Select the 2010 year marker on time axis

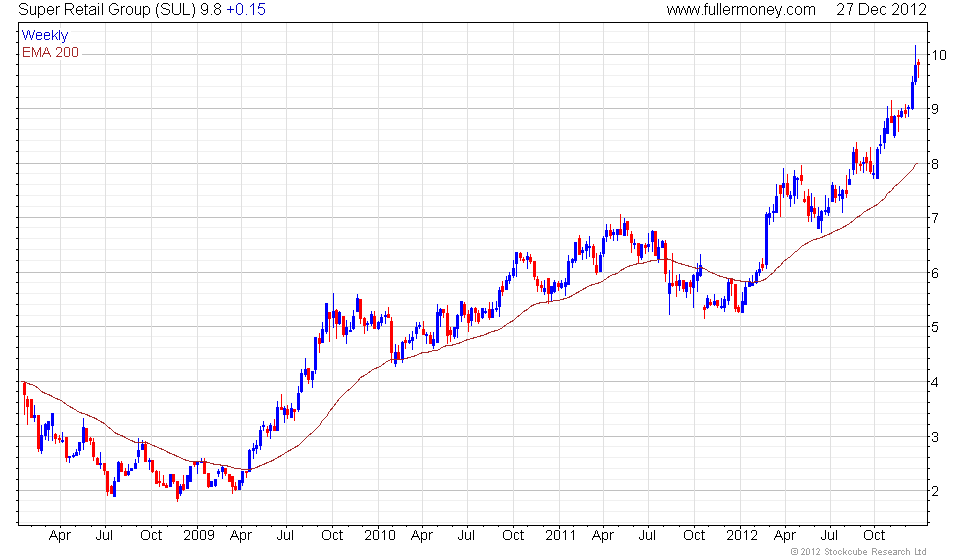pyautogui.click(x=378, y=535)
